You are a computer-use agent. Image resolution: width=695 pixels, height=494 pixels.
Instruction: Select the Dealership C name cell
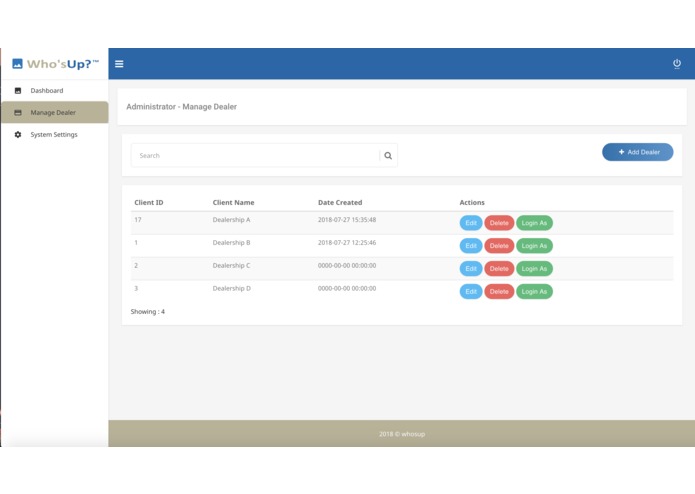[231, 265]
